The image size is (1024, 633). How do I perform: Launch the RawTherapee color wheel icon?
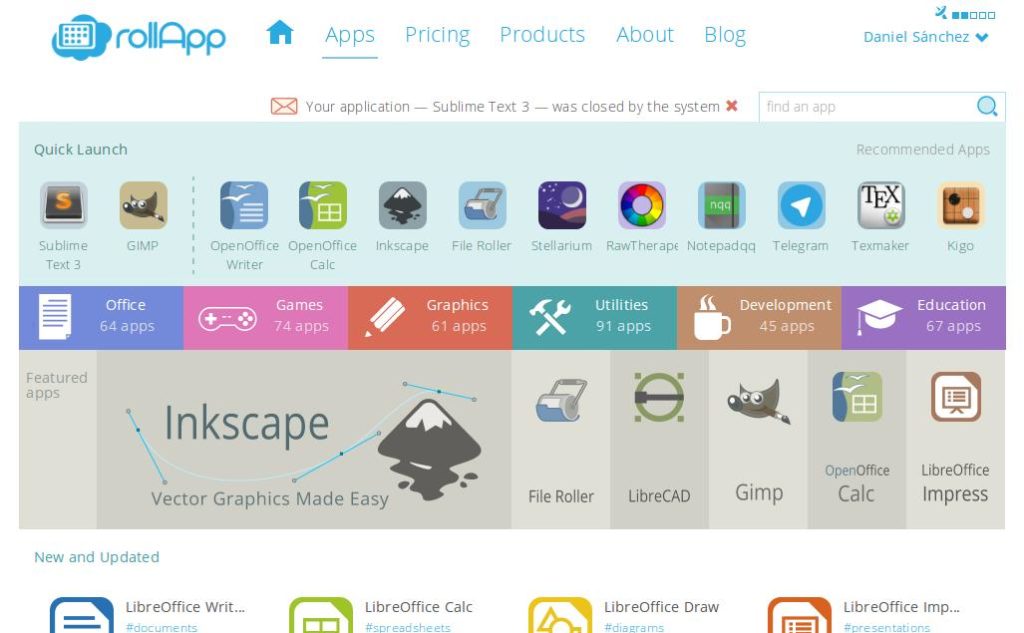click(641, 205)
